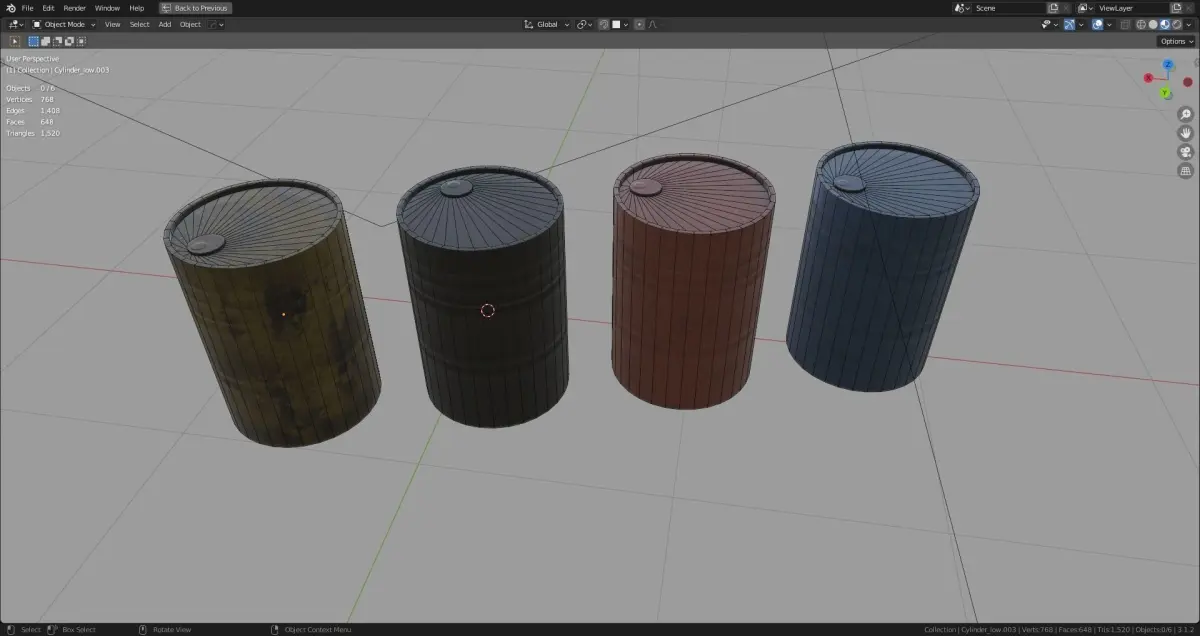
Task: Open the transform pivot point dropdown
Action: click(x=585, y=24)
